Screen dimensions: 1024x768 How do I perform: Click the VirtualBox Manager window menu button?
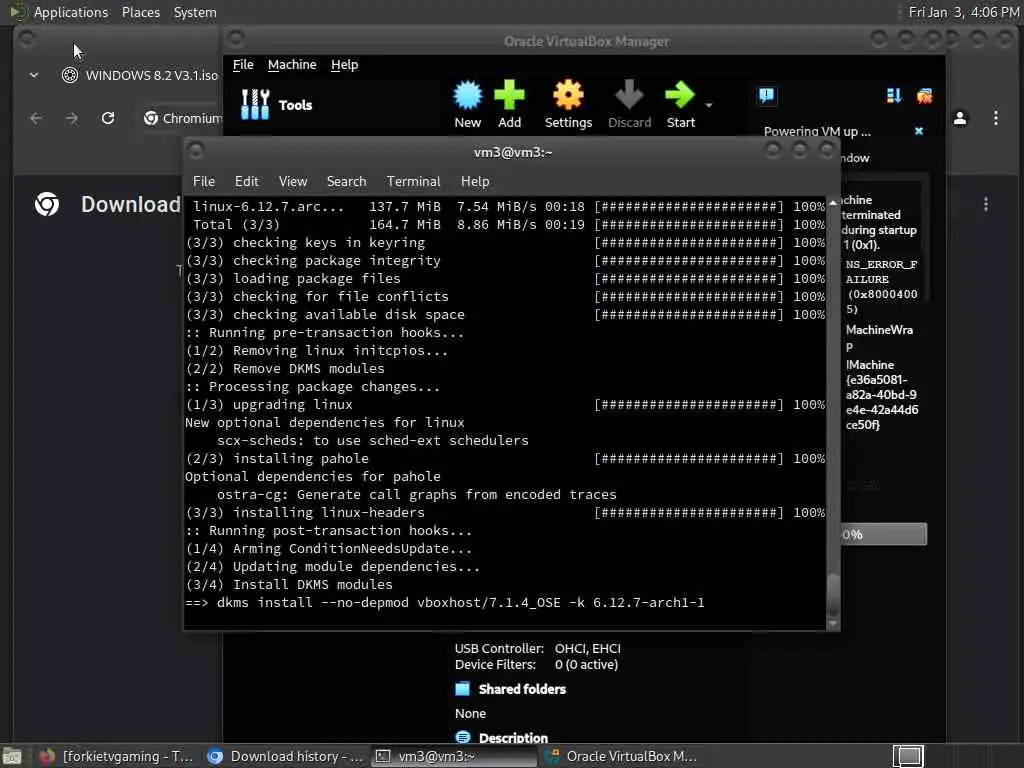236,39
